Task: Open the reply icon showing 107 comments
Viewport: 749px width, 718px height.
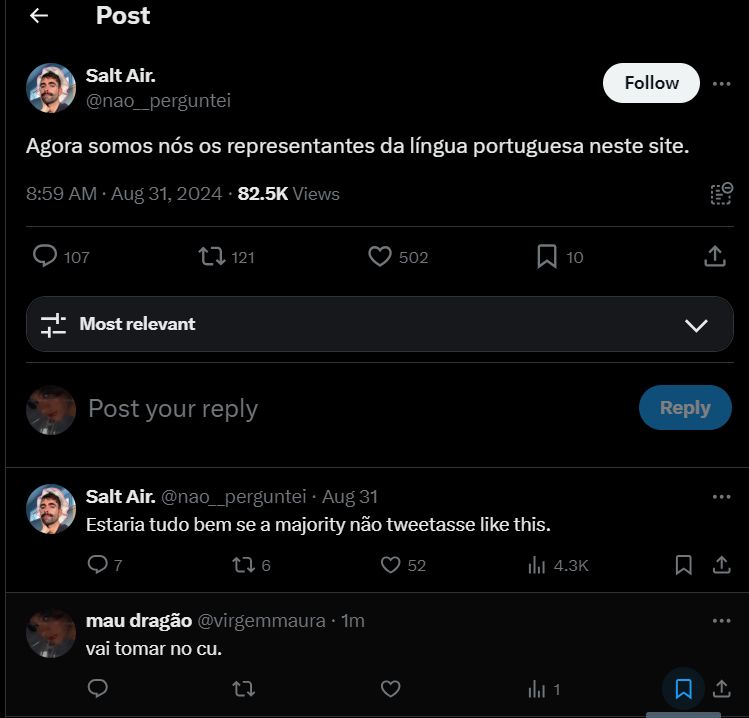Action: (45, 256)
